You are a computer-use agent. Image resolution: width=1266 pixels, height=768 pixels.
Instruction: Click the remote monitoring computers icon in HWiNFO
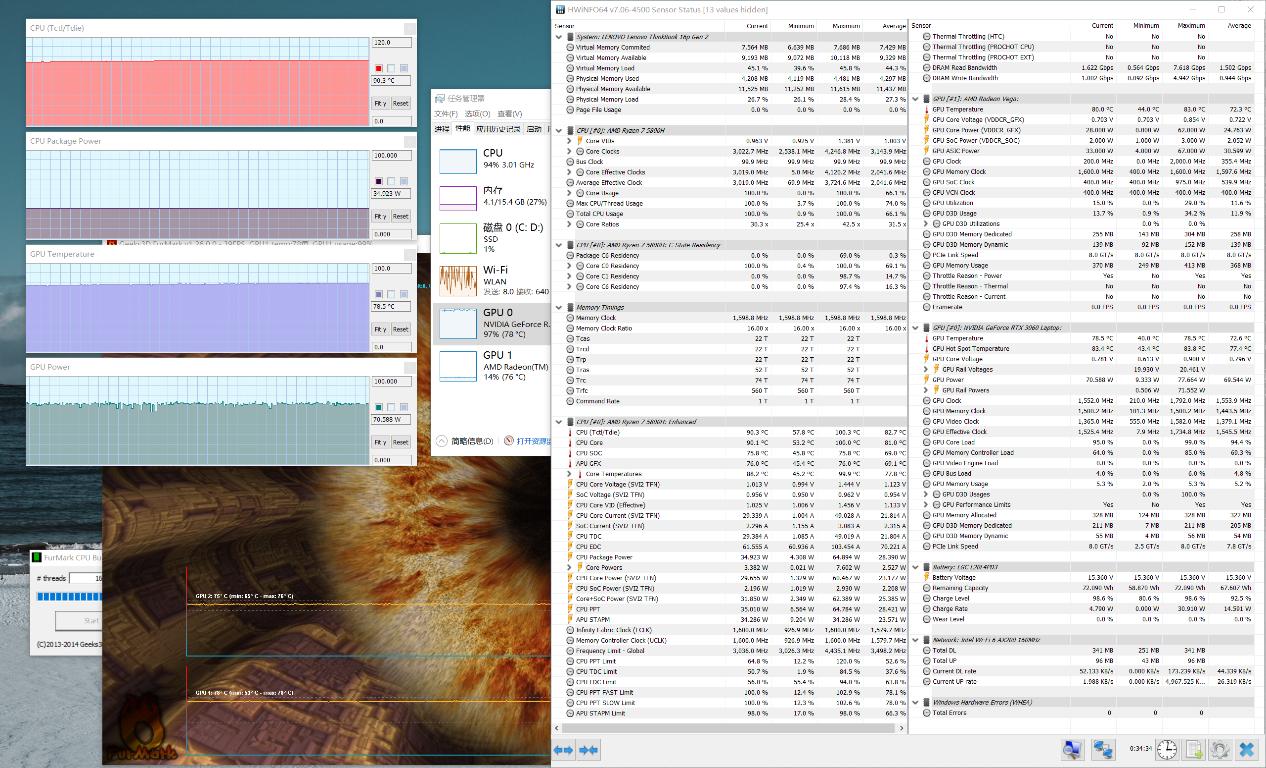pyautogui.click(x=1102, y=749)
